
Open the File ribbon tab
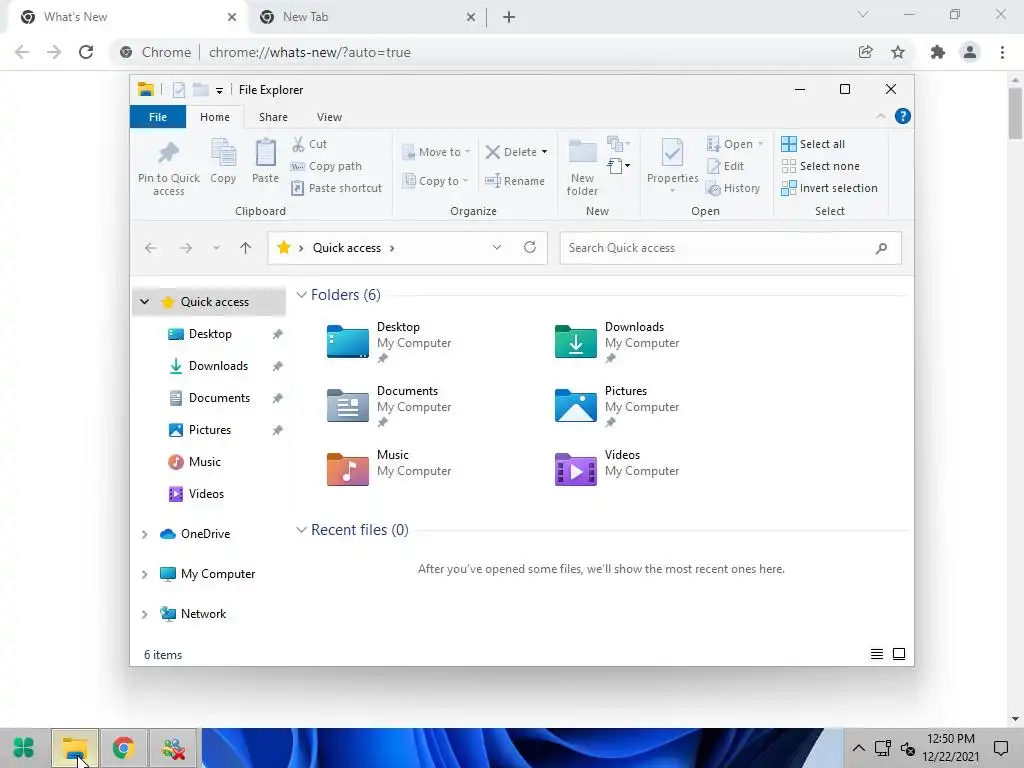coord(157,117)
